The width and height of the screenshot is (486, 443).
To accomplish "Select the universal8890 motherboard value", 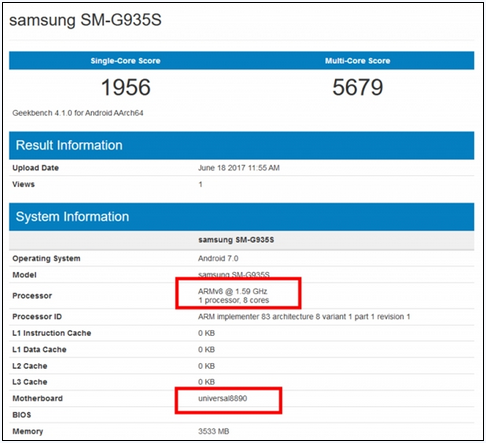I will 223,399.
